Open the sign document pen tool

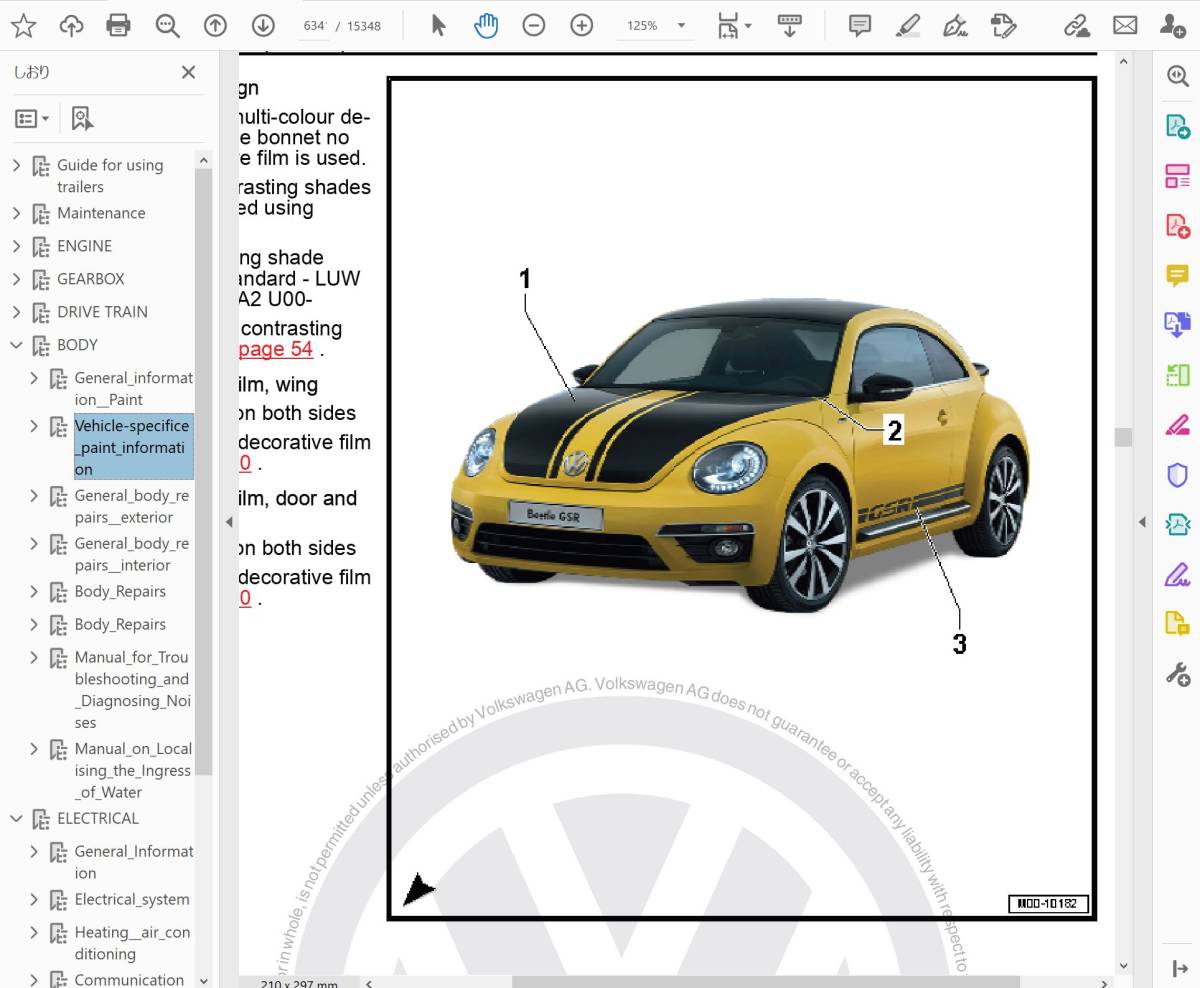click(955, 25)
